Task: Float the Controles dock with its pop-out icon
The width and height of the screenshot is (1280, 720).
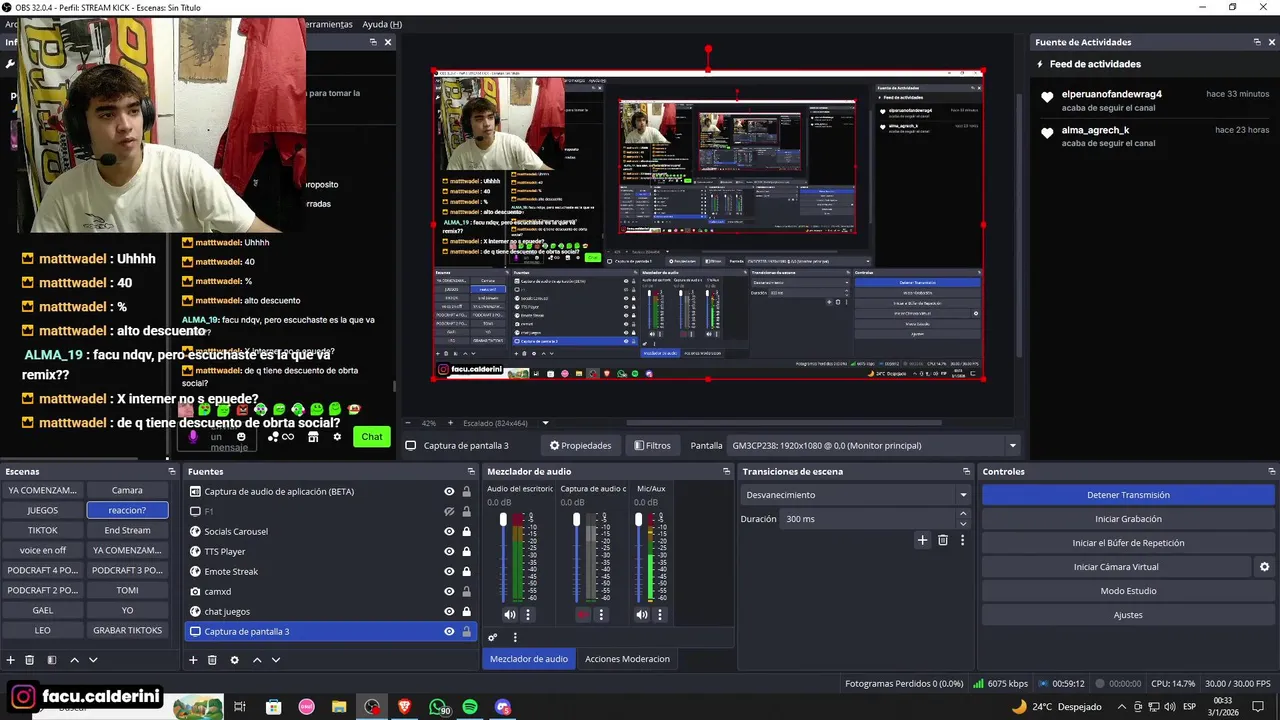Action: coord(1272,471)
